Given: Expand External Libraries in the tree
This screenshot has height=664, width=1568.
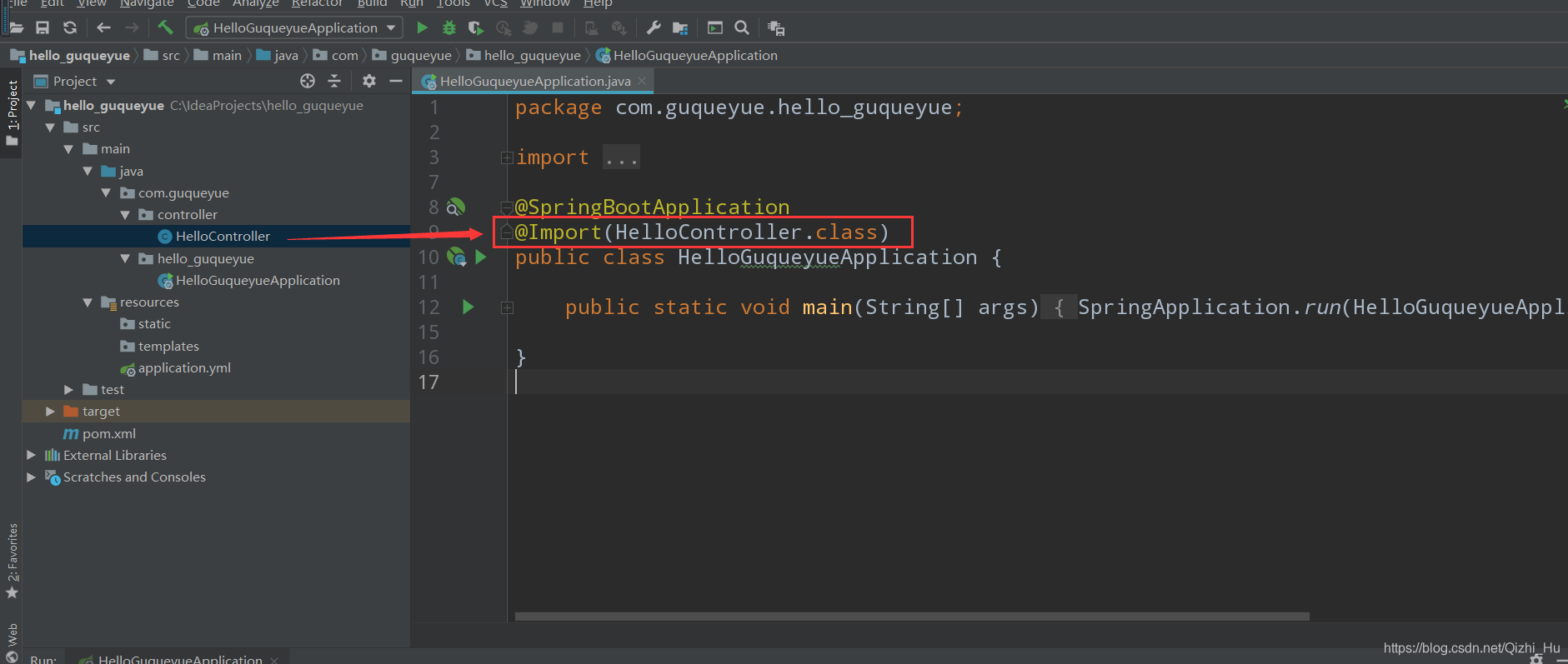Looking at the screenshot, I should (x=31, y=455).
